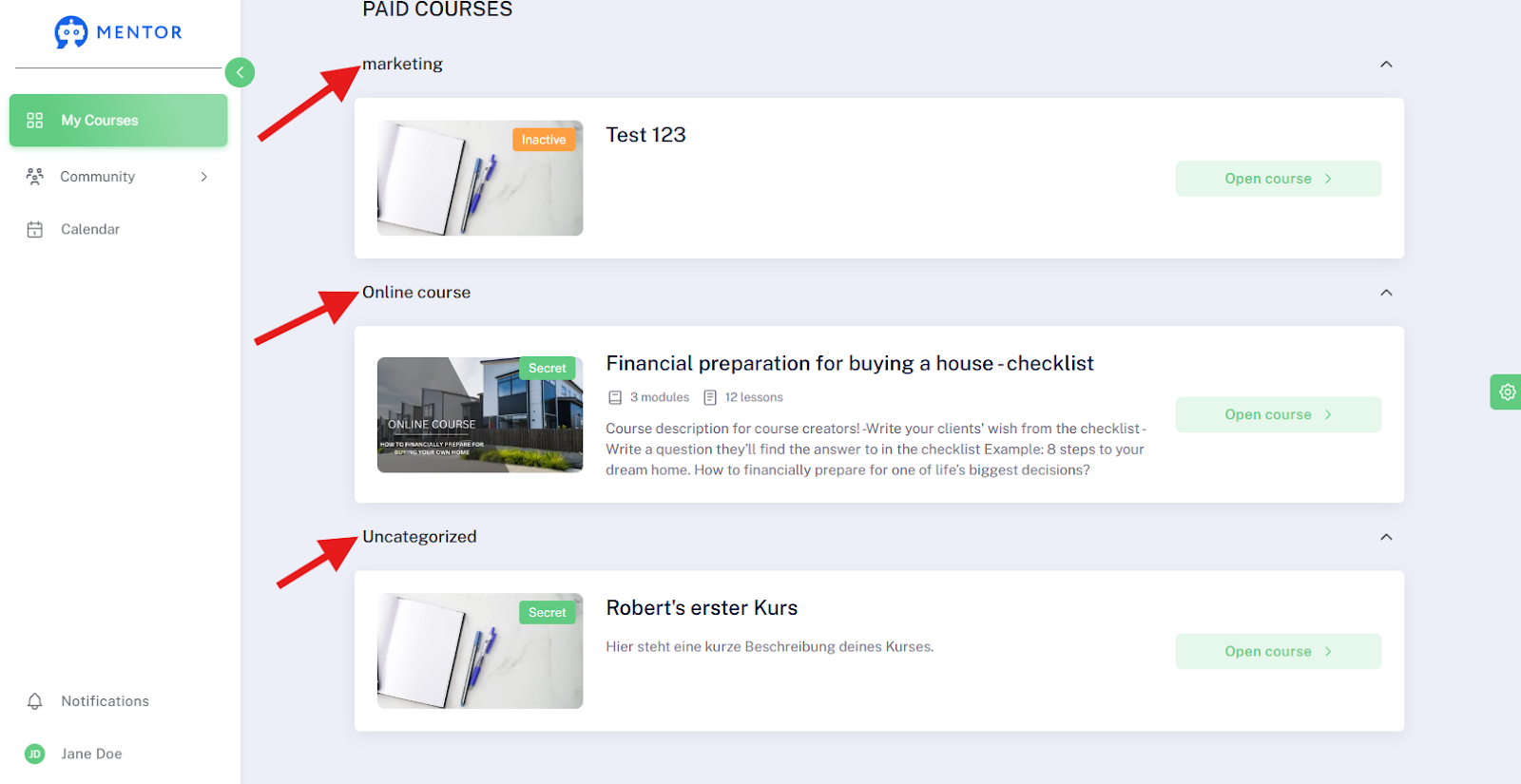Click the Robert's erster Kurs title

[702, 608]
